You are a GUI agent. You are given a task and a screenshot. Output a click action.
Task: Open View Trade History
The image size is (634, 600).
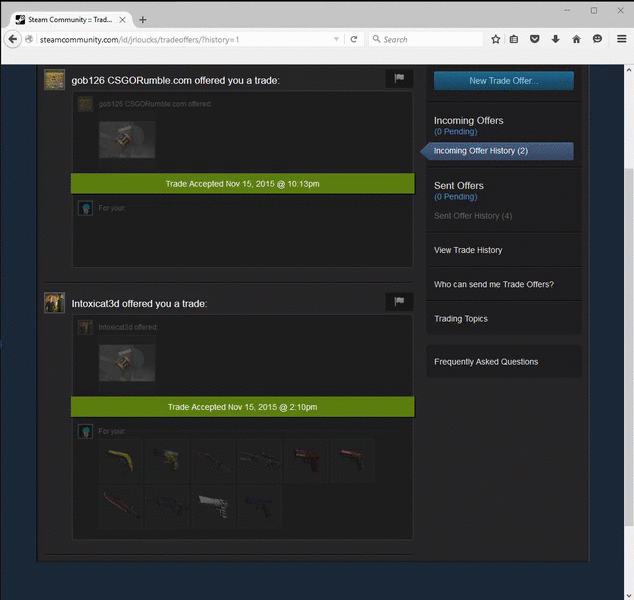pyautogui.click(x=468, y=250)
